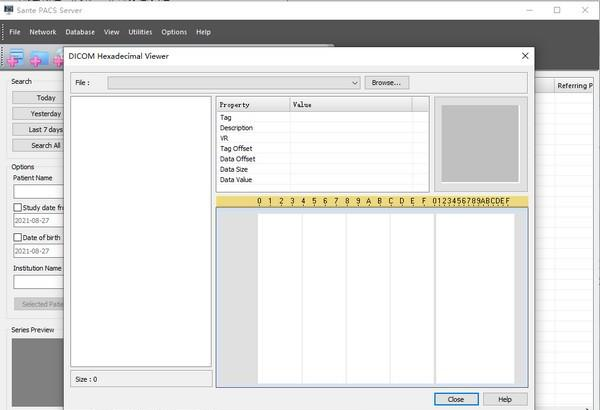Click the Yesterday search button
Image resolution: width=600 pixels, height=410 pixels.
click(38, 114)
